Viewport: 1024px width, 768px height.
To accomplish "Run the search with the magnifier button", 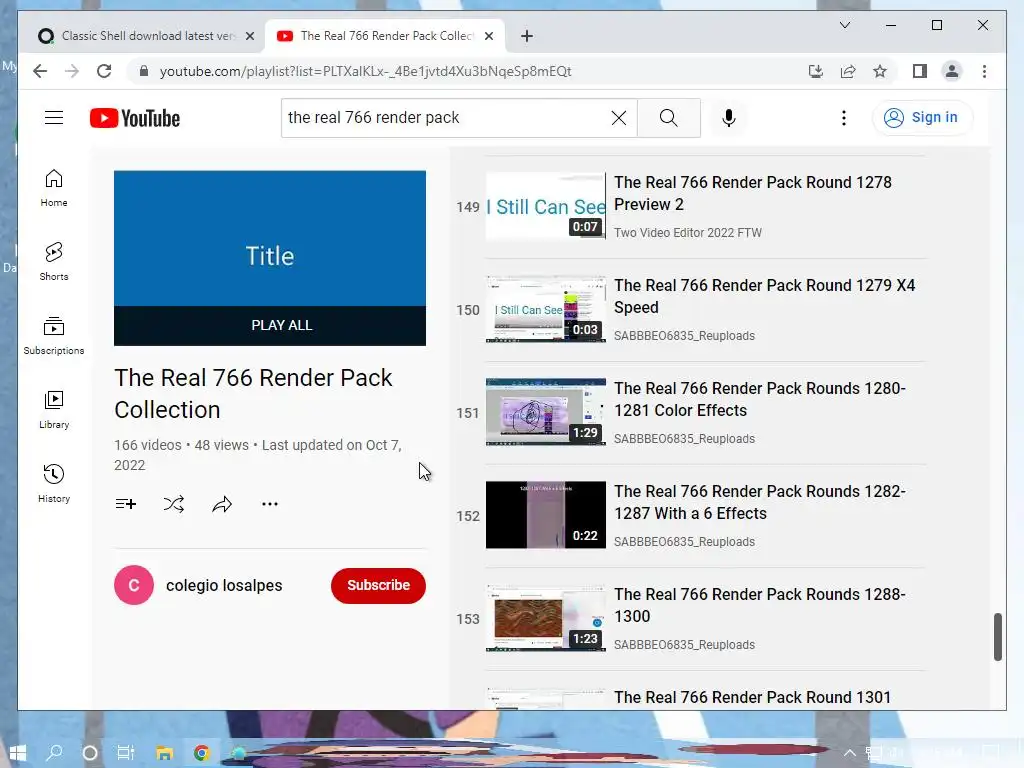I will (668, 118).
